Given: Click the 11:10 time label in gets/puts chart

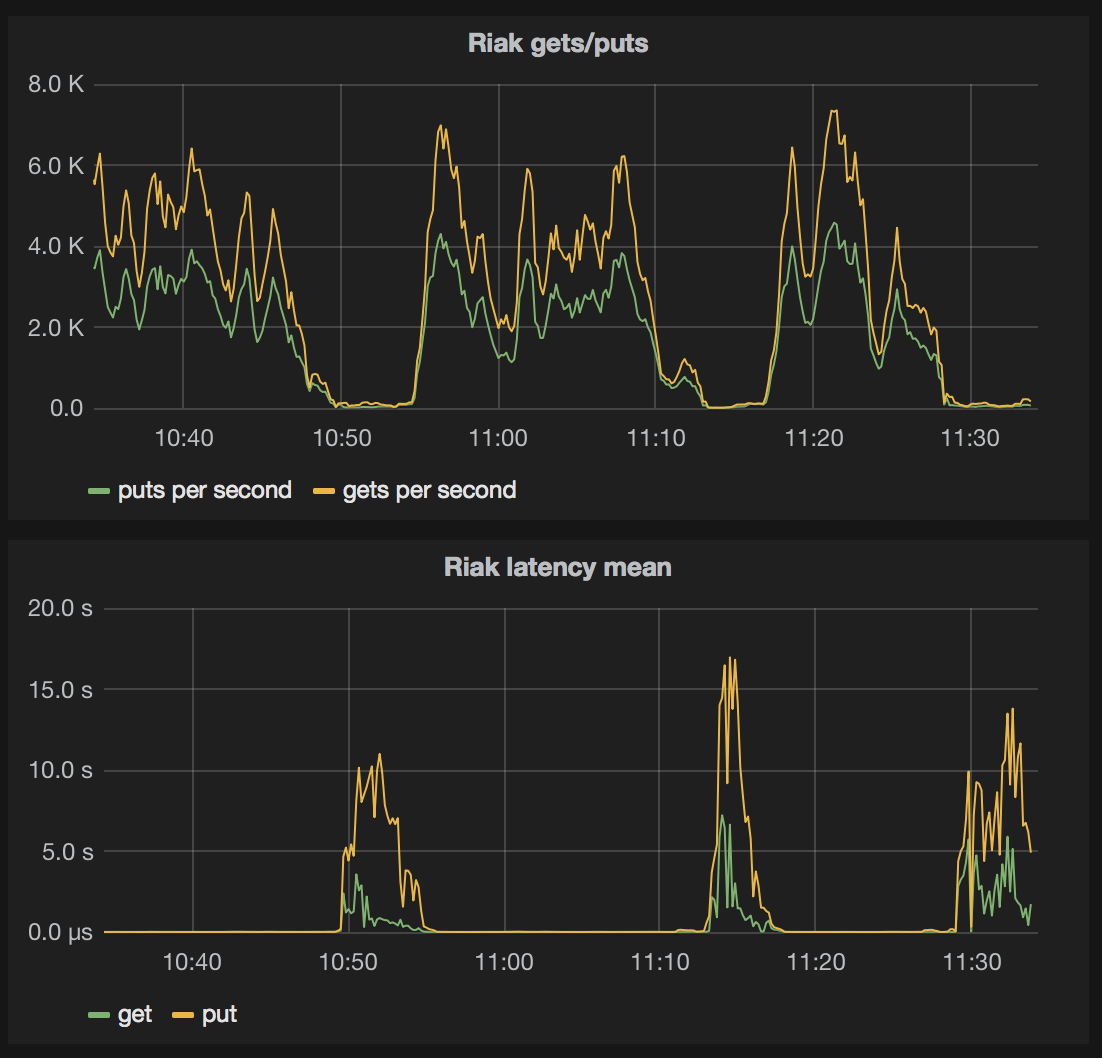Looking at the screenshot, I should pyautogui.click(x=656, y=438).
